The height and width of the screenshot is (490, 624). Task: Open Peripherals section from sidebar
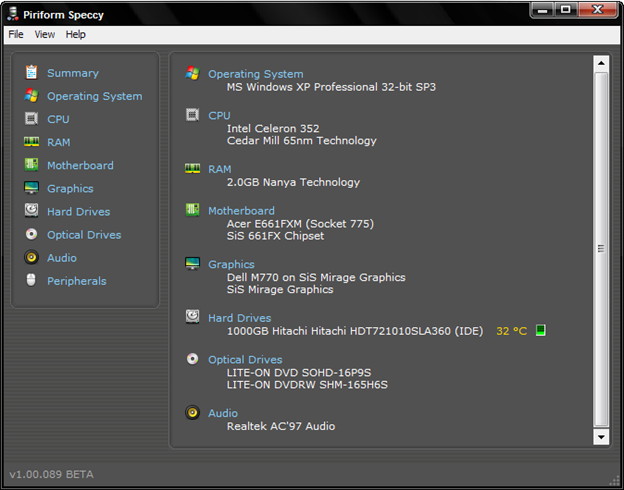click(x=76, y=281)
